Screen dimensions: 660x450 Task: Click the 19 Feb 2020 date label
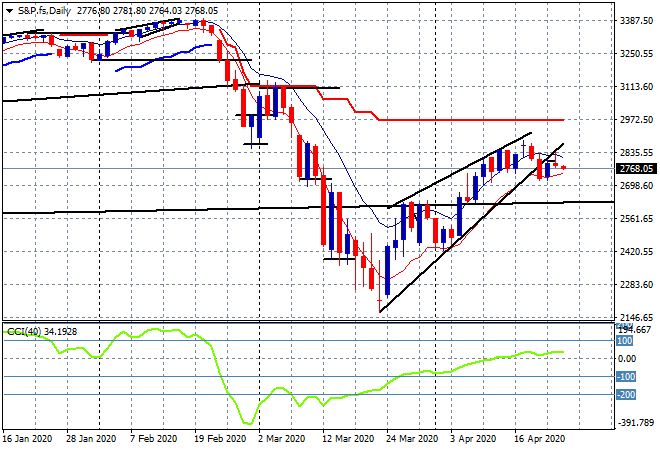[x=220, y=439]
